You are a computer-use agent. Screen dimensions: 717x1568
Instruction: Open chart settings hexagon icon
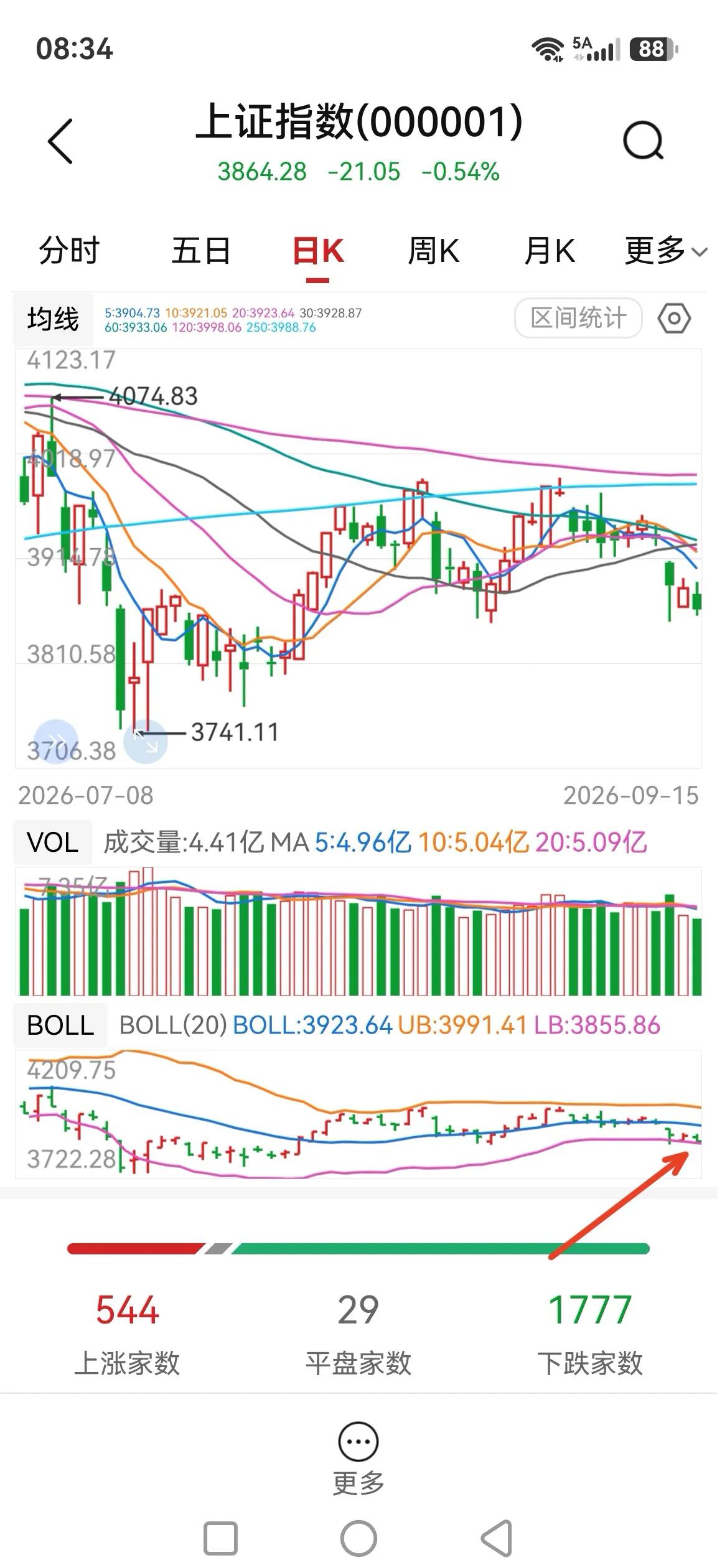pyautogui.click(x=674, y=319)
